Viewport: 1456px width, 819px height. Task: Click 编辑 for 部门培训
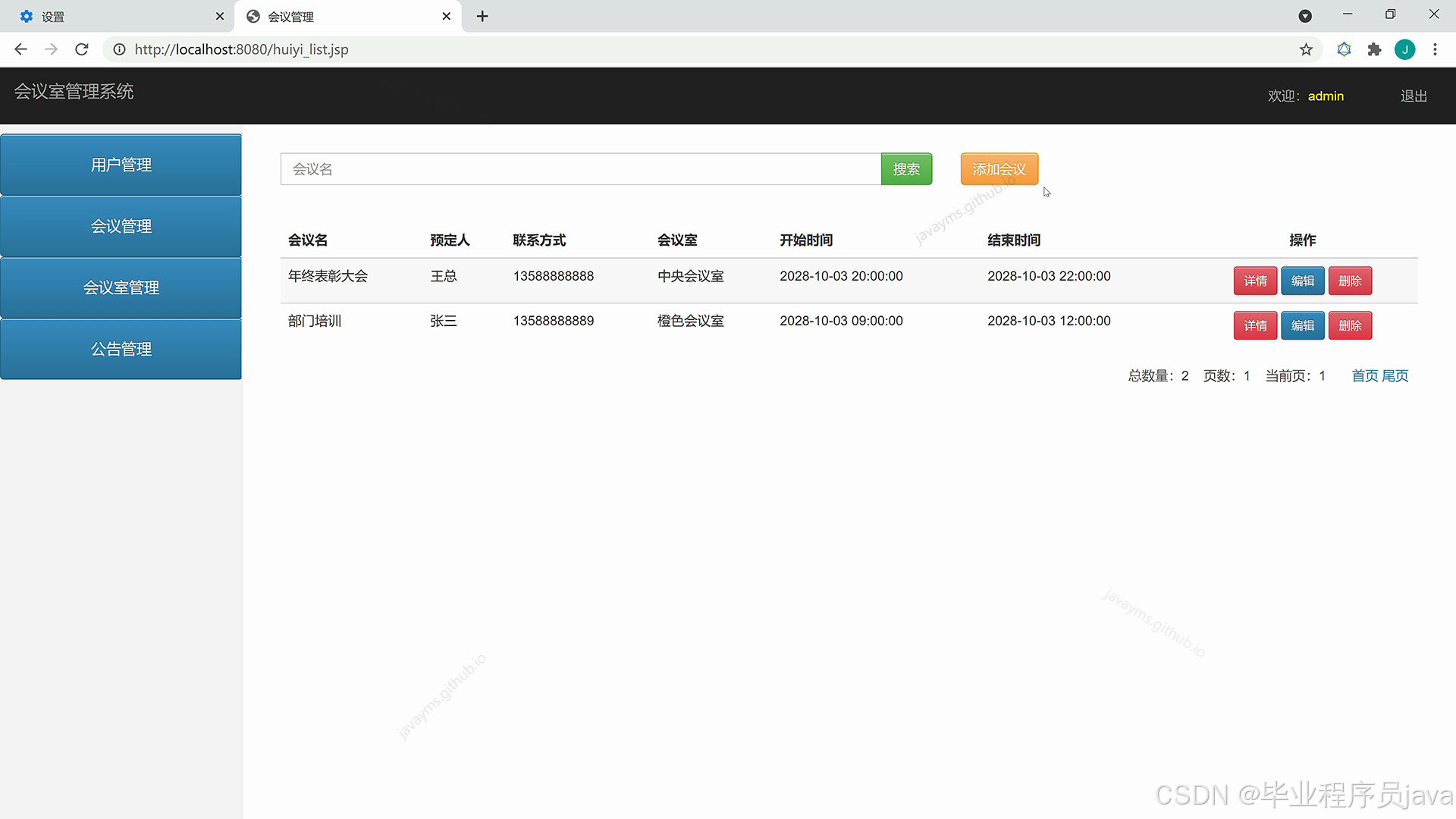1302,325
